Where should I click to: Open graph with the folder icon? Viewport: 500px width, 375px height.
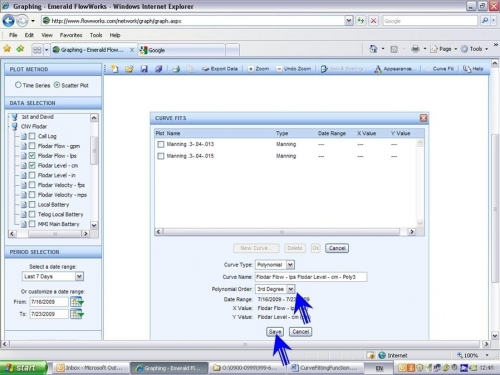[129, 69]
